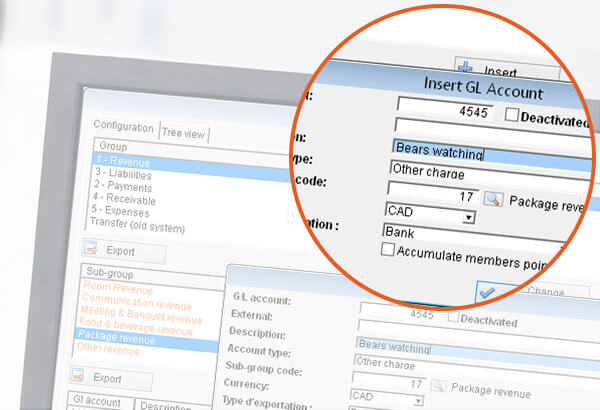The height and width of the screenshot is (410, 600).
Task: Click the blue checkmark icon in the magnified dialog
Action: coord(487,293)
